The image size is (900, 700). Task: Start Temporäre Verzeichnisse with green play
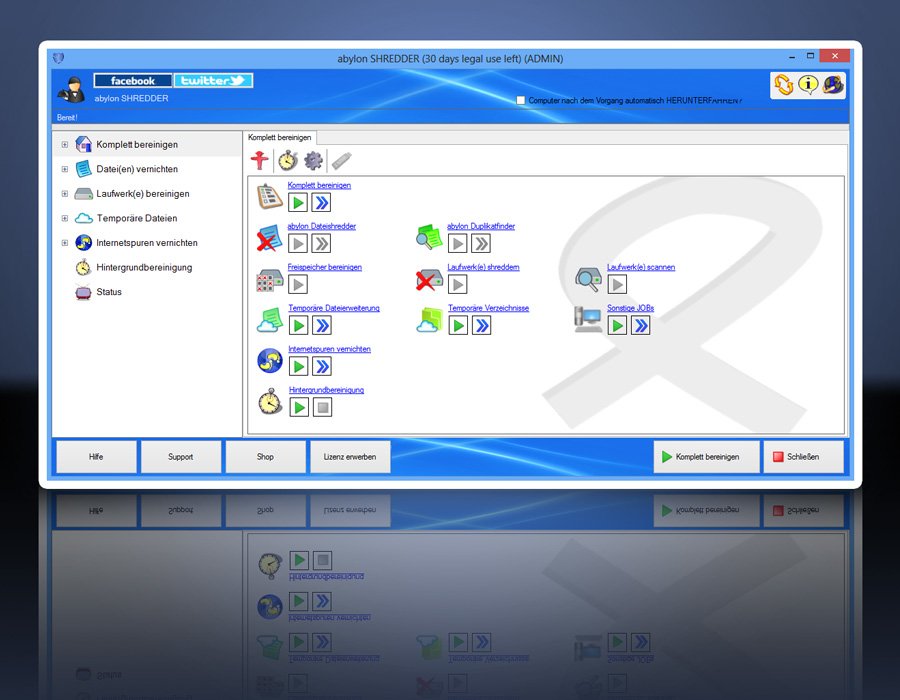(458, 326)
